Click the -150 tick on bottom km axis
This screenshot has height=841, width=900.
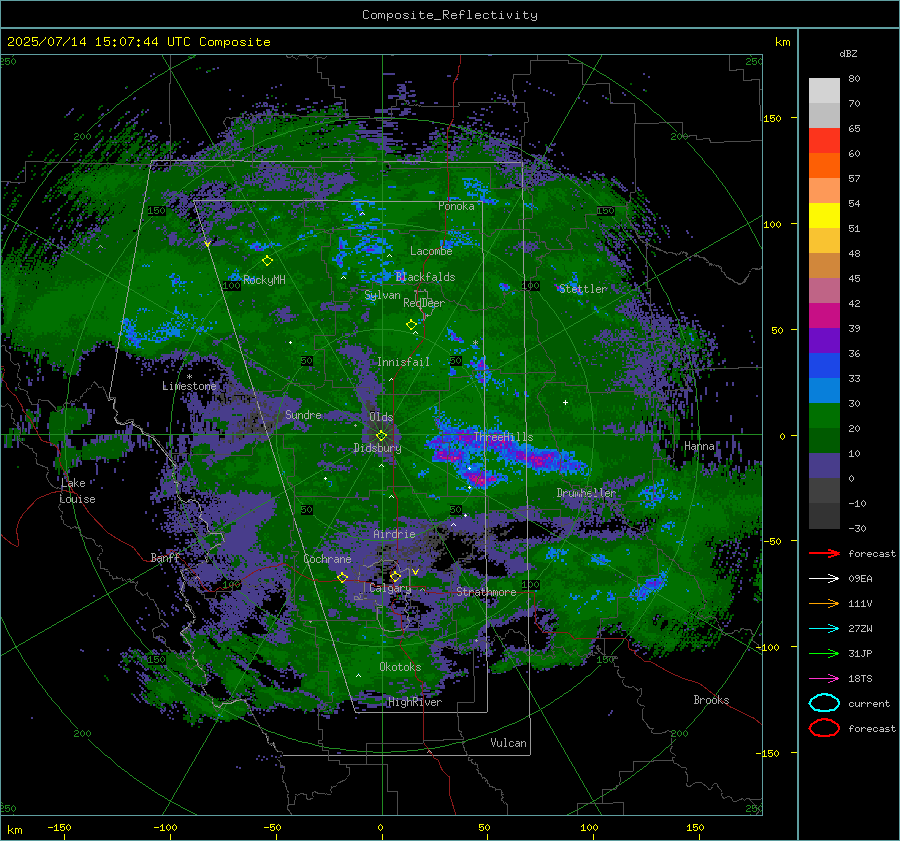click(x=59, y=827)
